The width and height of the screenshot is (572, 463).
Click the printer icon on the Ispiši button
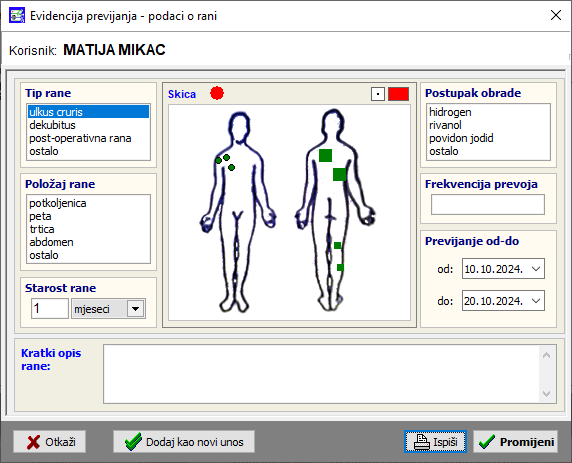pos(422,442)
